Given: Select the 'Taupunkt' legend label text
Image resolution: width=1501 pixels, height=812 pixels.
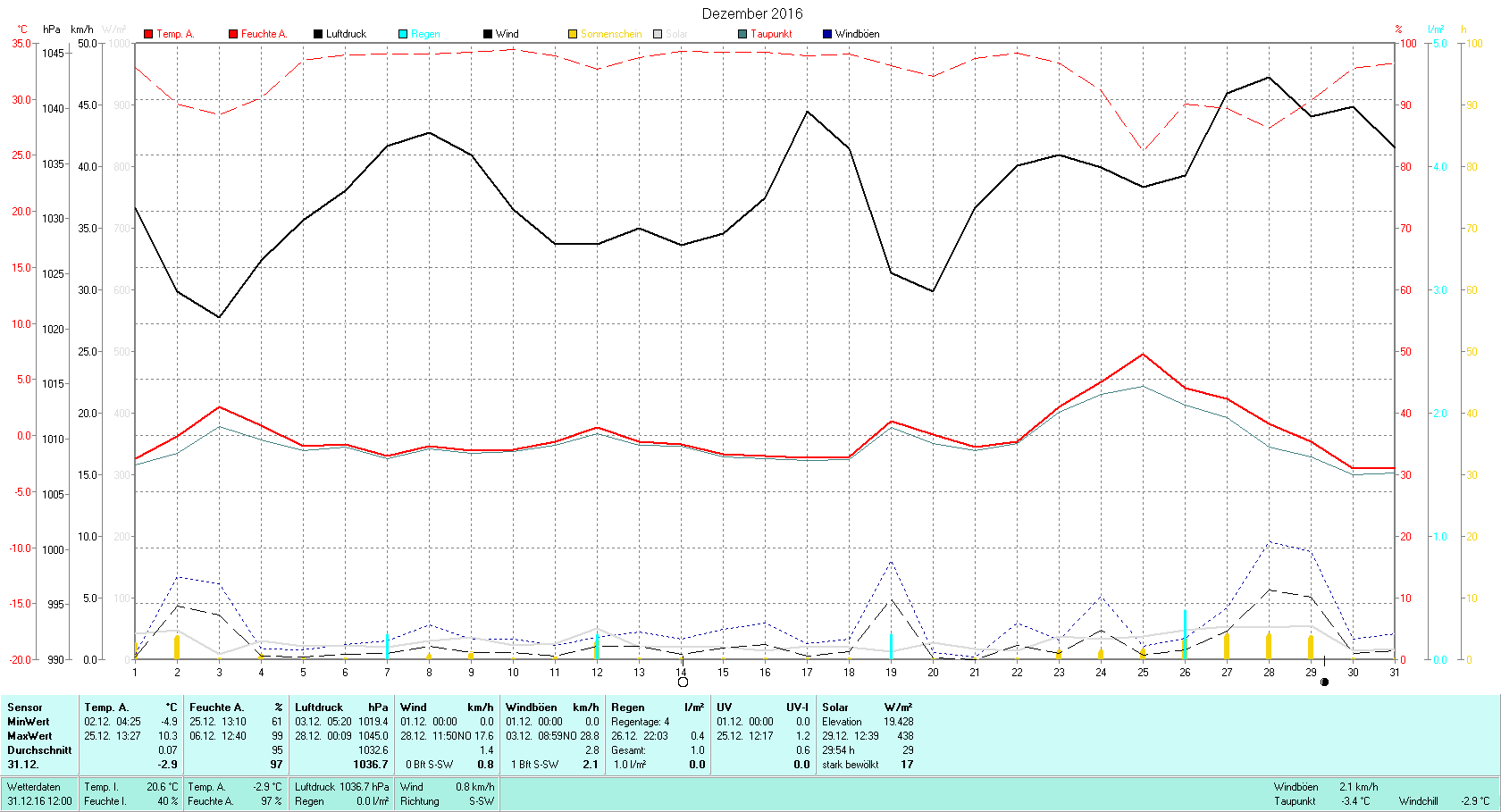Looking at the screenshot, I should coord(771,34).
